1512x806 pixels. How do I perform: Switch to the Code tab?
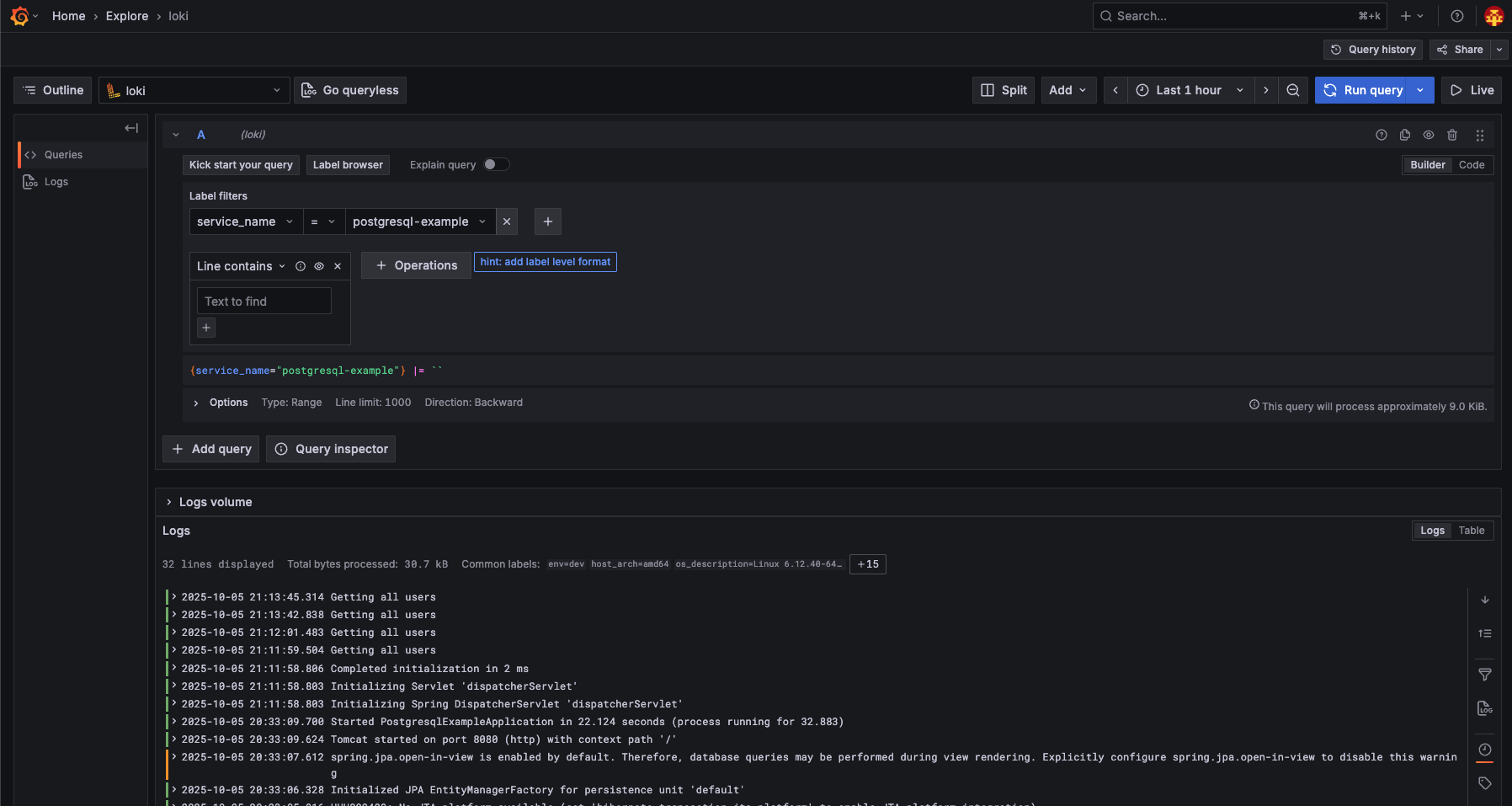(1472, 165)
